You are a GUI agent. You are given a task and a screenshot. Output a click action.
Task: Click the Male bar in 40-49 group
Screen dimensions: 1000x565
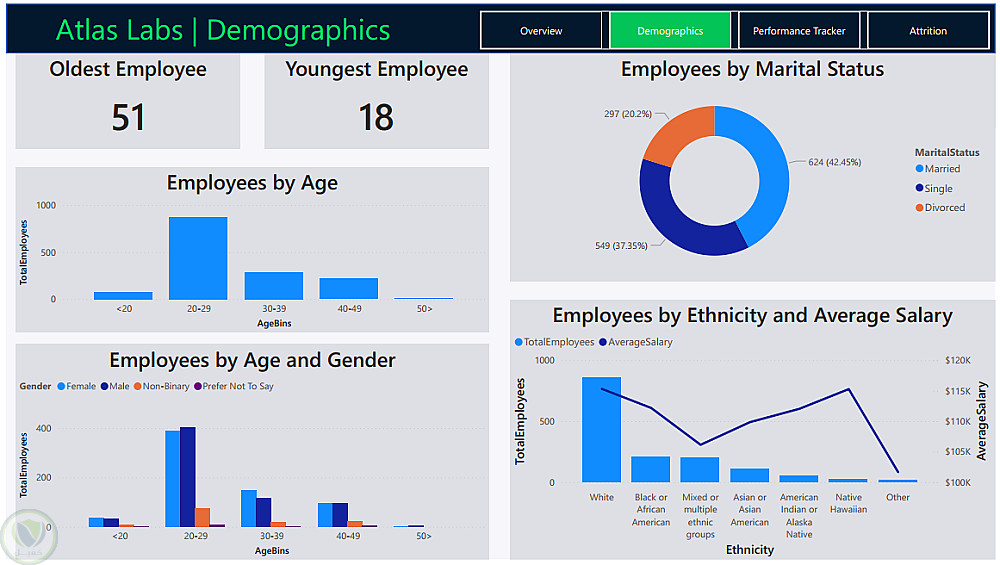pos(340,515)
